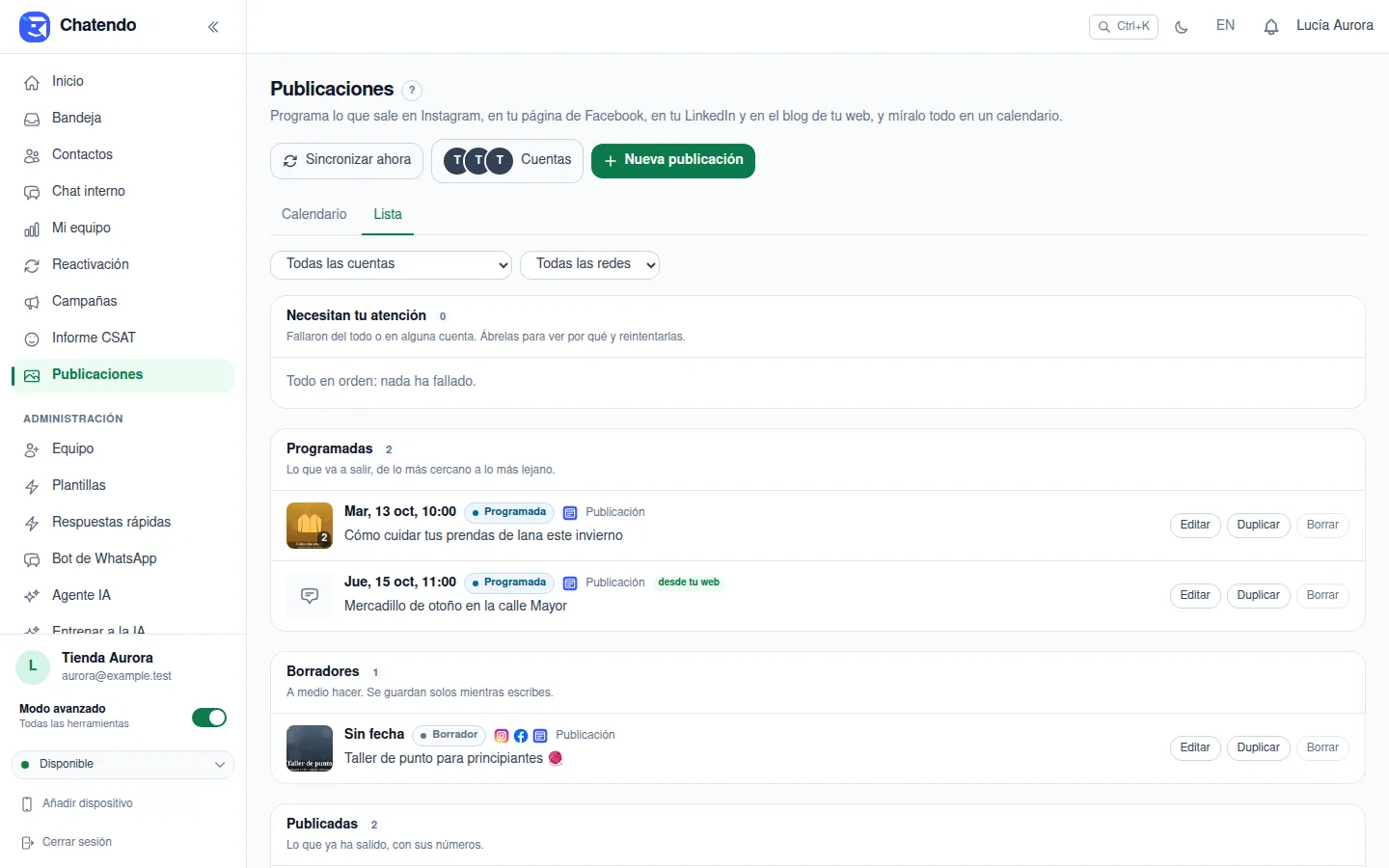Open the Taller de punto draft thumbnail
The height and width of the screenshot is (868, 1389).
pyautogui.click(x=310, y=748)
